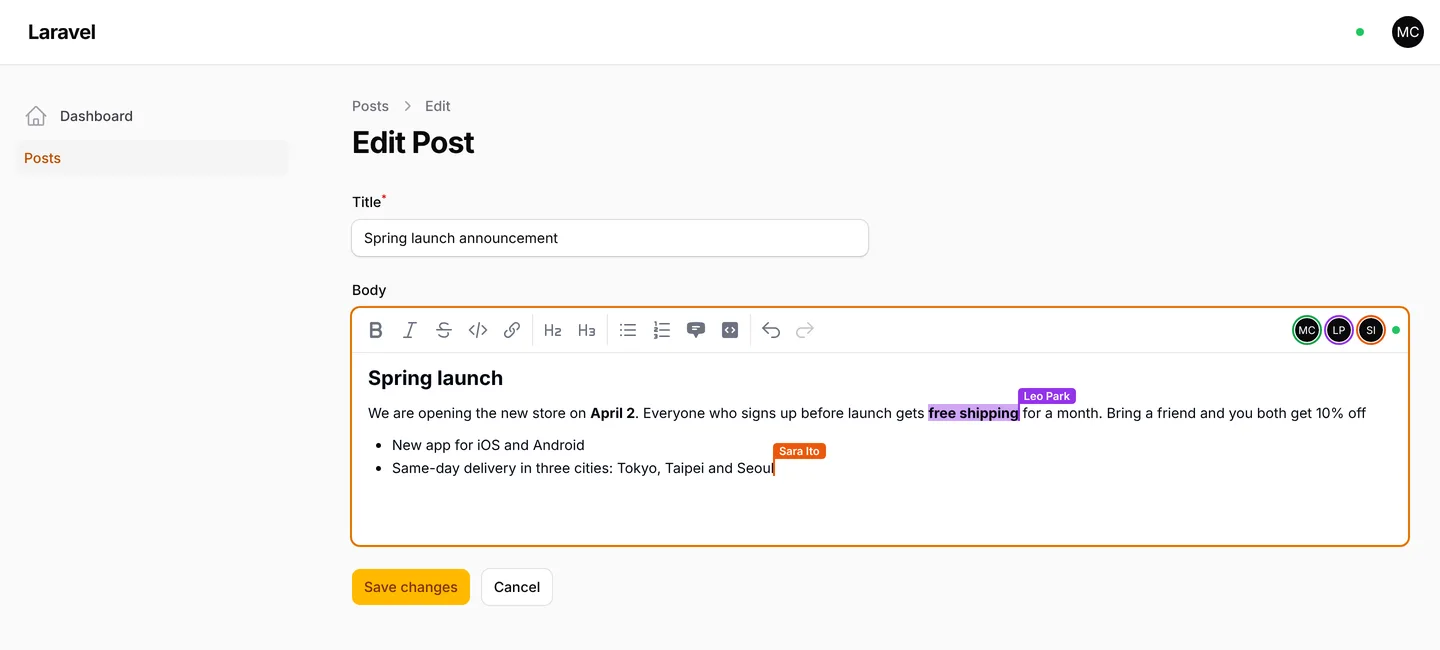This screenshot has height=650, width=1440.
Task: Go to the Posts breadcrumb
Action: point(370,106)
